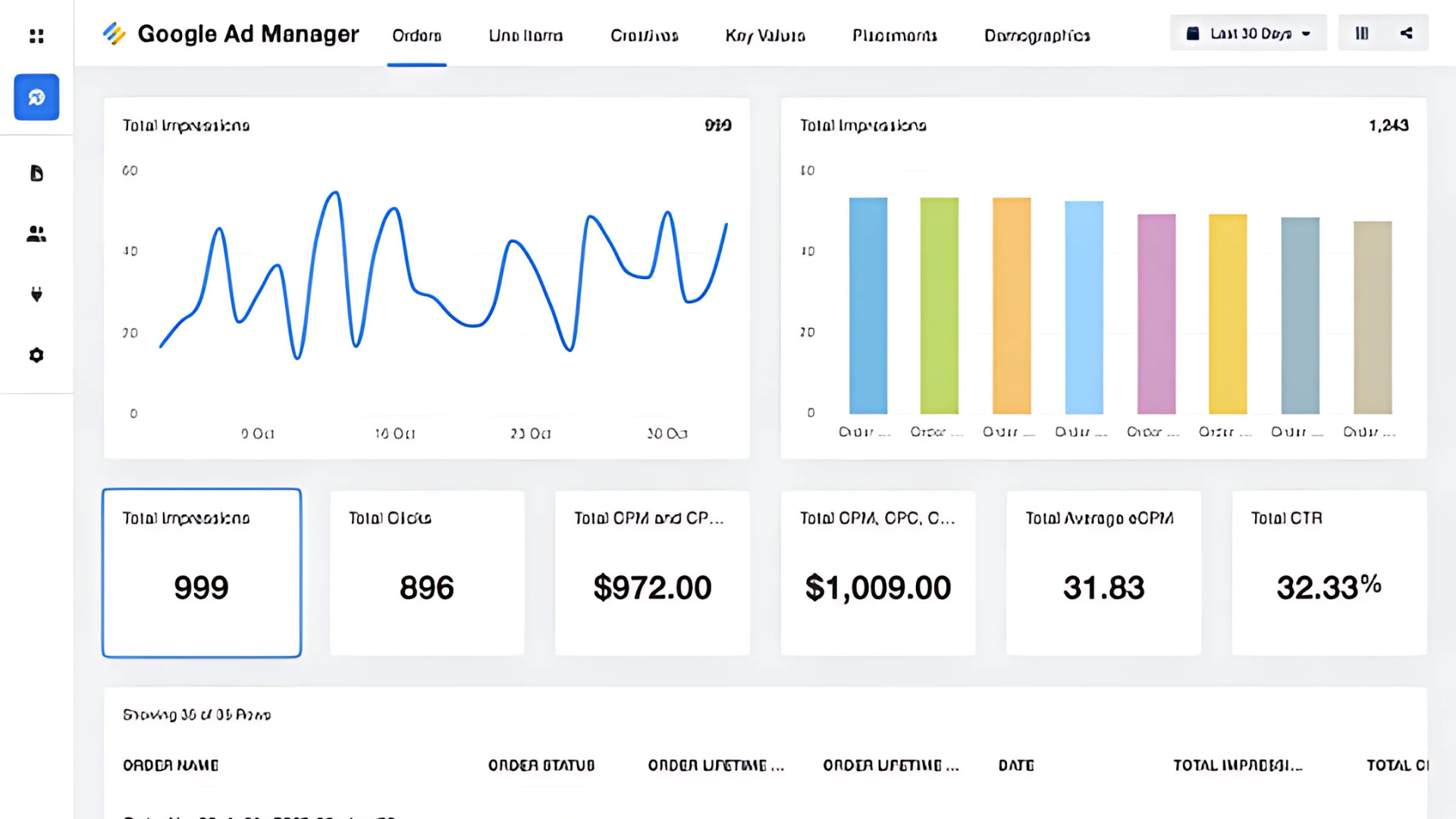This screenshot has height=819, width=1456.
Task: Switch to the Line Items tab
Action: [x=526, y=36]
